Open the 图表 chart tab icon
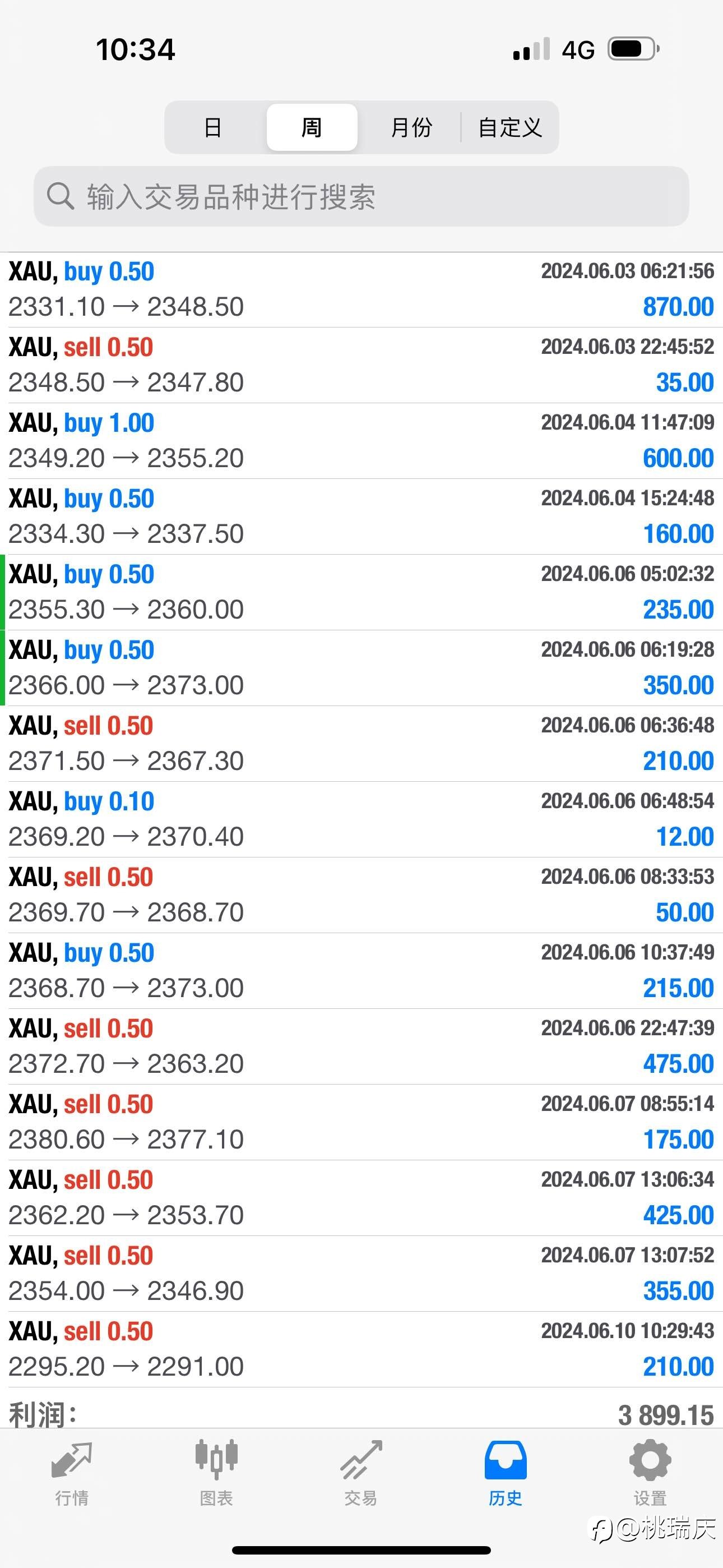723x1568 pixels. tap(216, 1459)
